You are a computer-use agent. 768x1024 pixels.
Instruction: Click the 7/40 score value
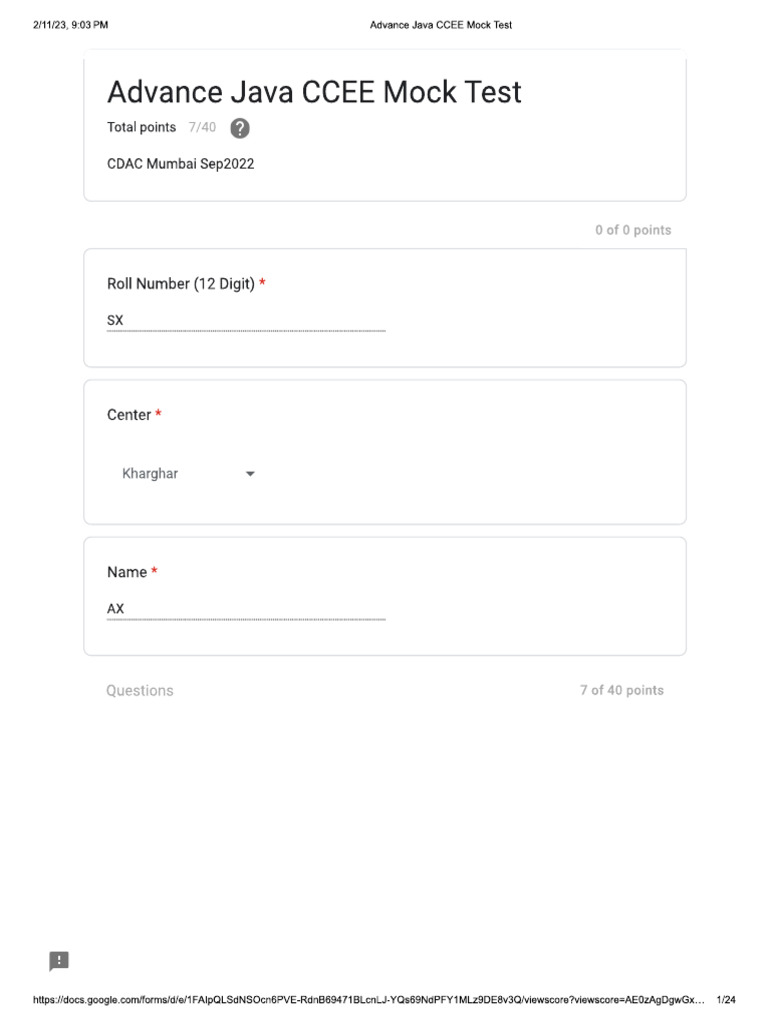point(202,127)
